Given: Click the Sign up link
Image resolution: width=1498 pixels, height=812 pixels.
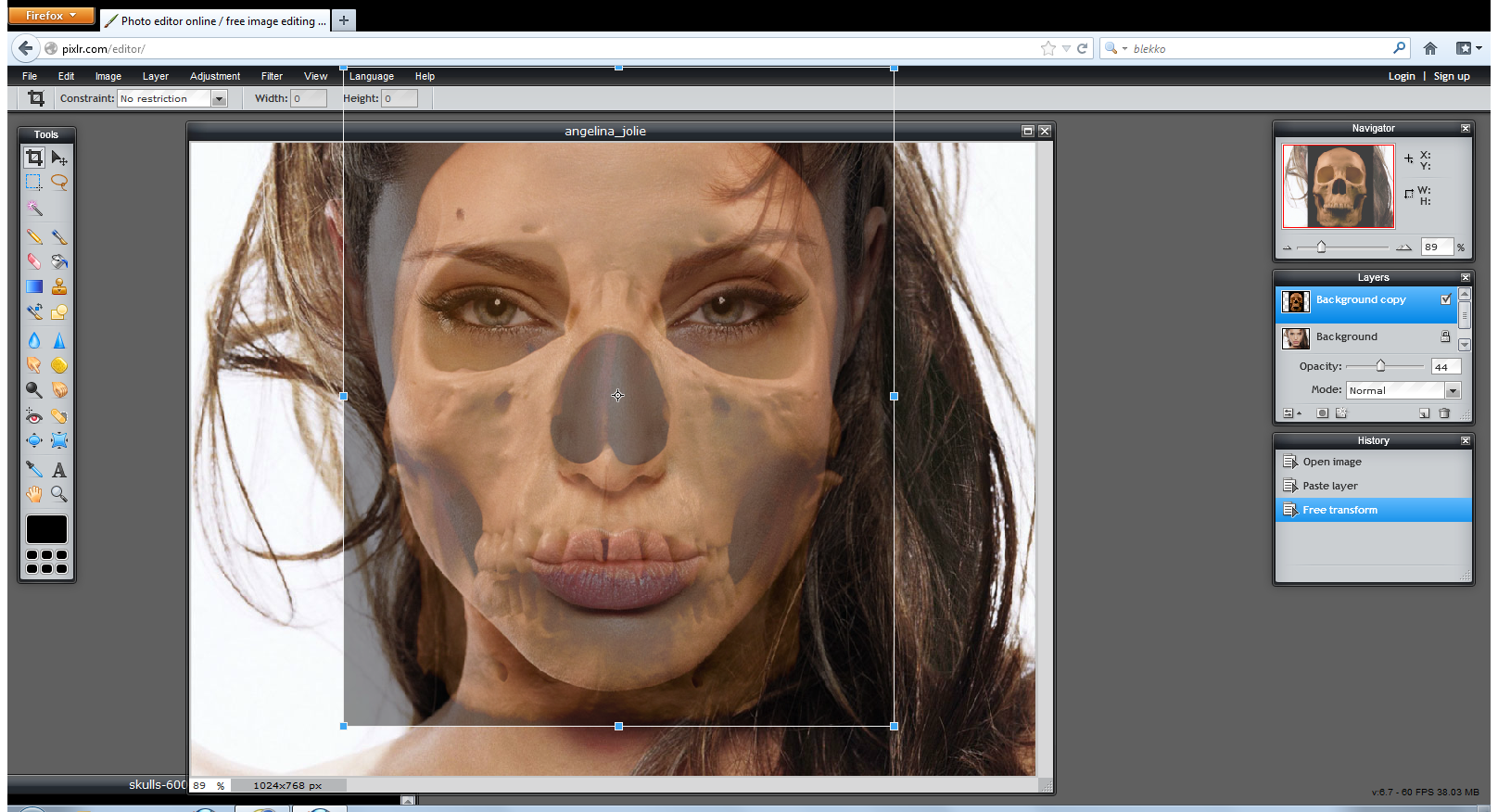Looking at the screenshot, I should pos(1452,76).
